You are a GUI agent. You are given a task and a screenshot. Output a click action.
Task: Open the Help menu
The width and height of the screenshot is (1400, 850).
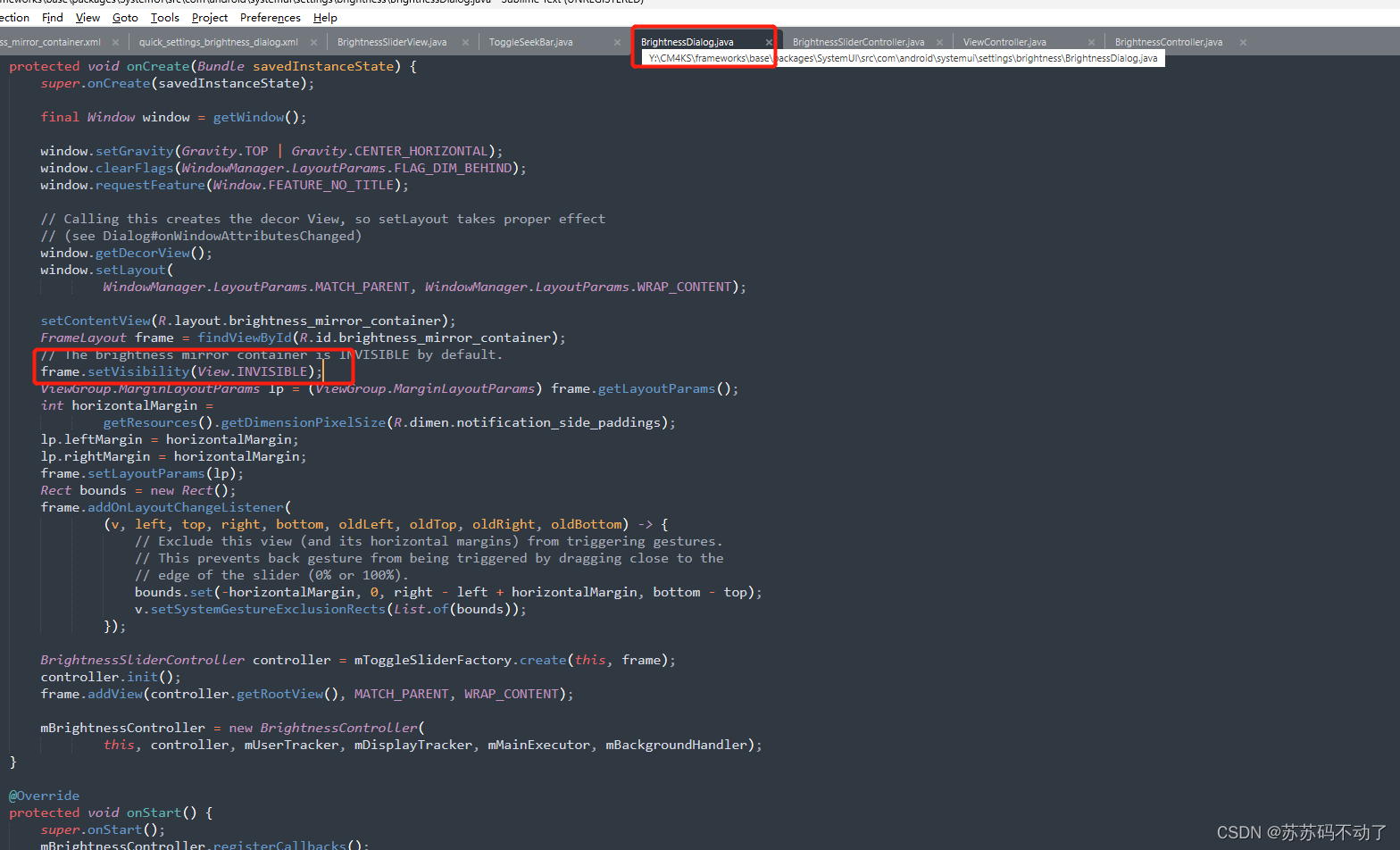click(325, 17)
